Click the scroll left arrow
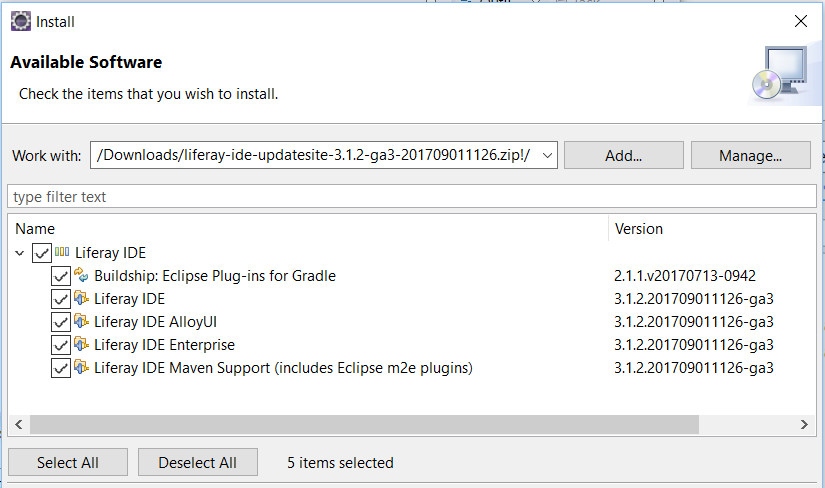 click(x=18, y=424)
